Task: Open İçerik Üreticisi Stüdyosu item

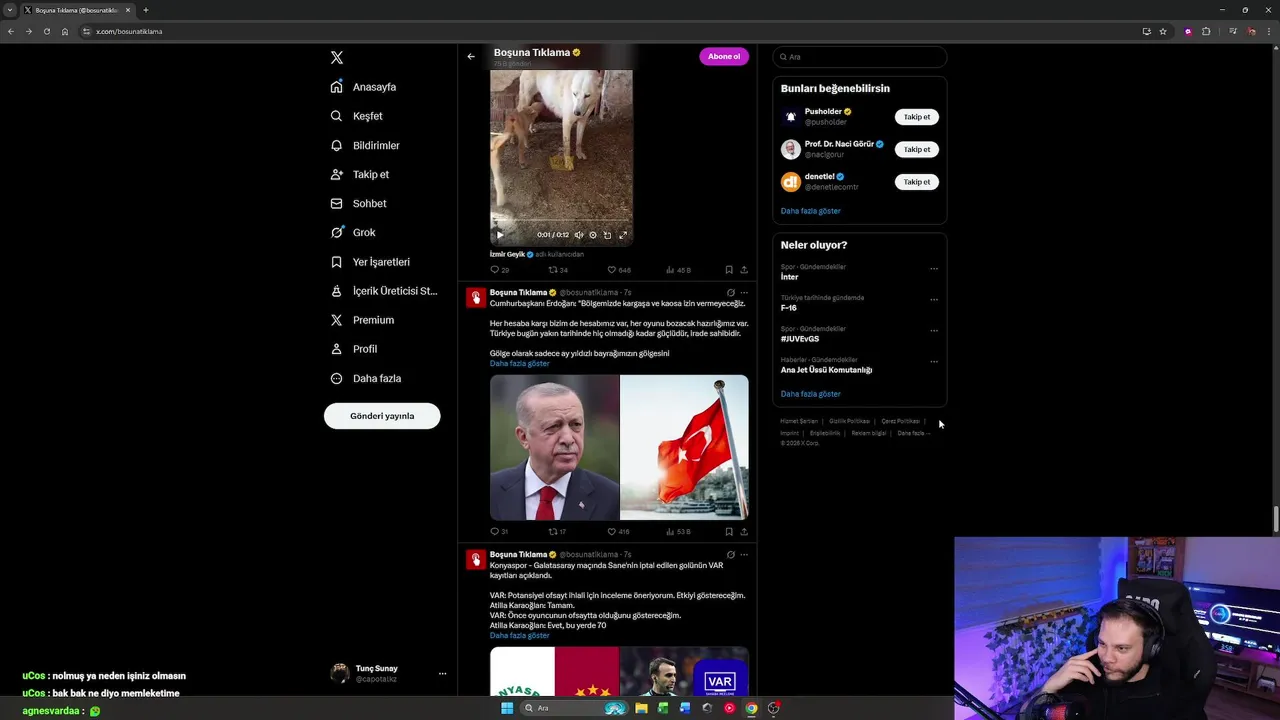Action: (384, 291)
